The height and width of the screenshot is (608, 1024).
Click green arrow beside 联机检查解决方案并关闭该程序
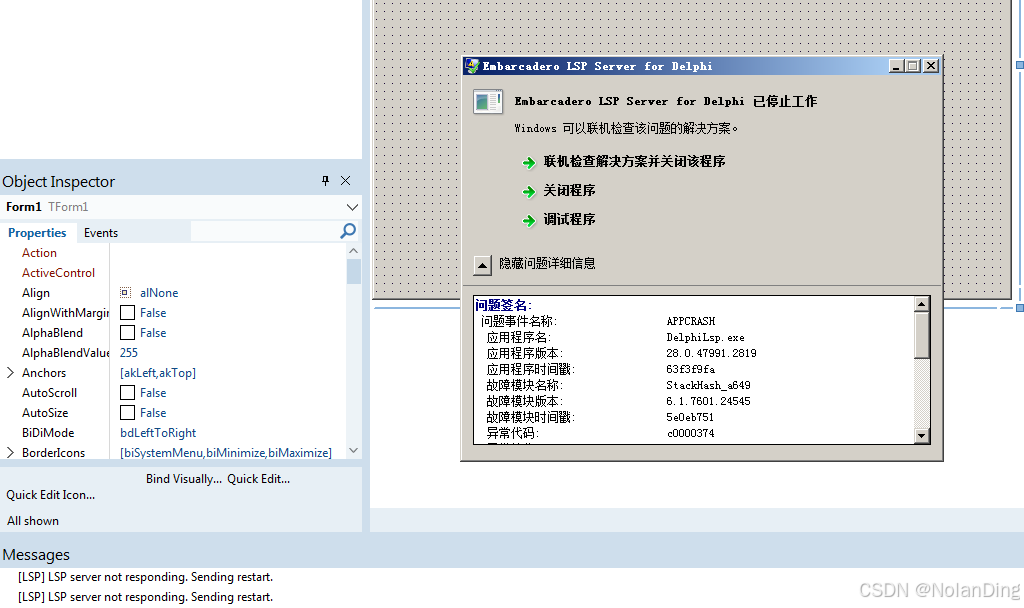click(529, 163)
